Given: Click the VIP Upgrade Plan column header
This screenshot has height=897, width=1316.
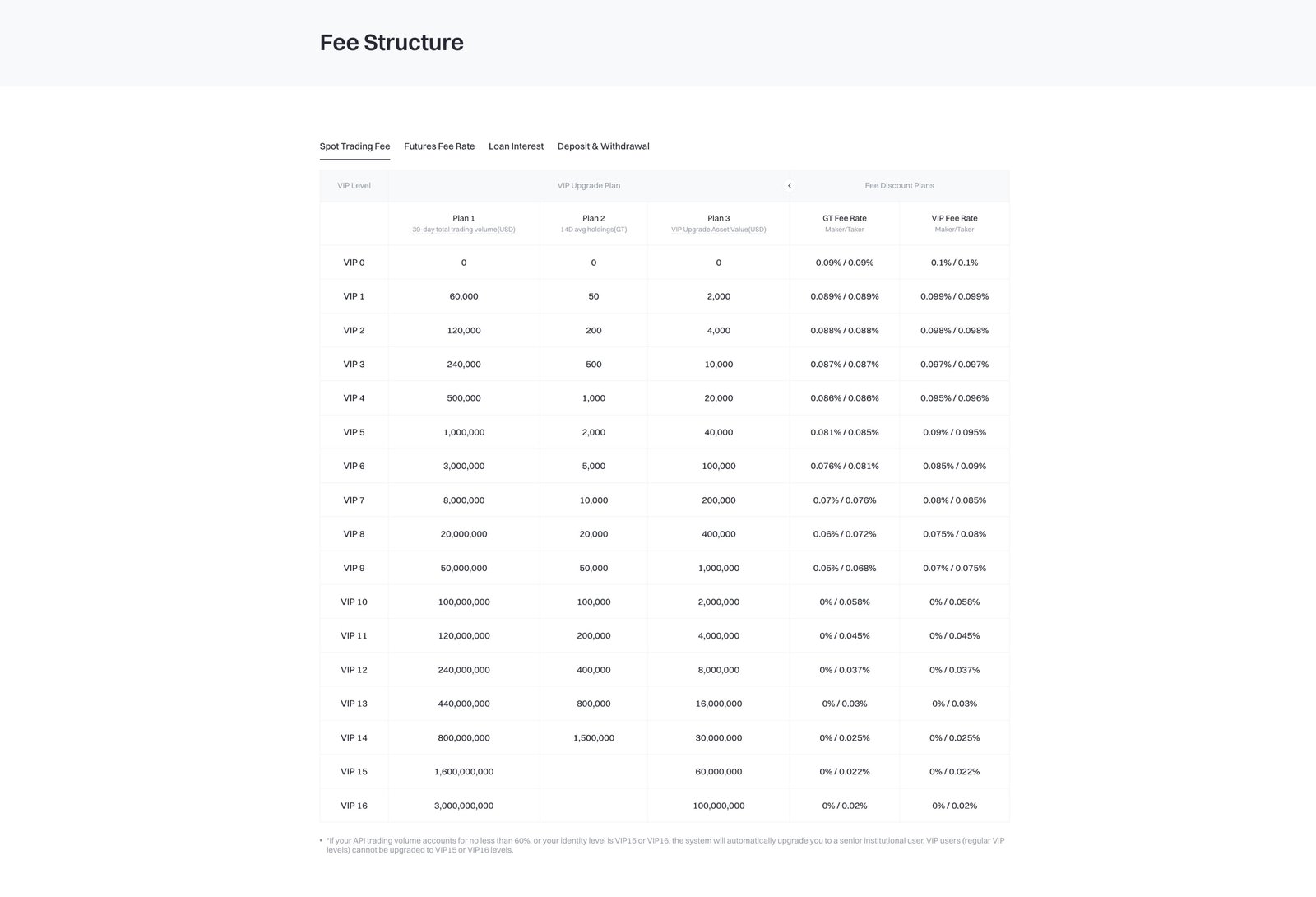Looking at the screenshot, I should point(589,185).
